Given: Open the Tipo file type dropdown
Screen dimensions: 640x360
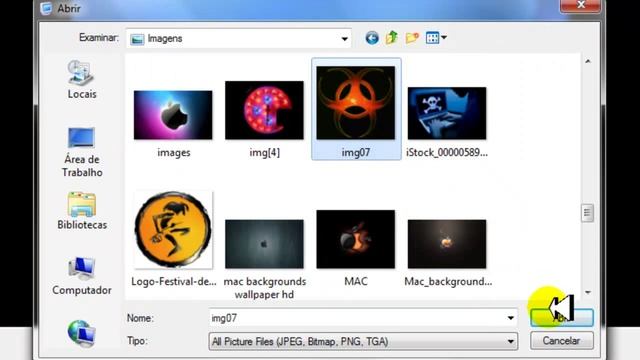Looking at the screenshot, I should click(x=363, y=341).
